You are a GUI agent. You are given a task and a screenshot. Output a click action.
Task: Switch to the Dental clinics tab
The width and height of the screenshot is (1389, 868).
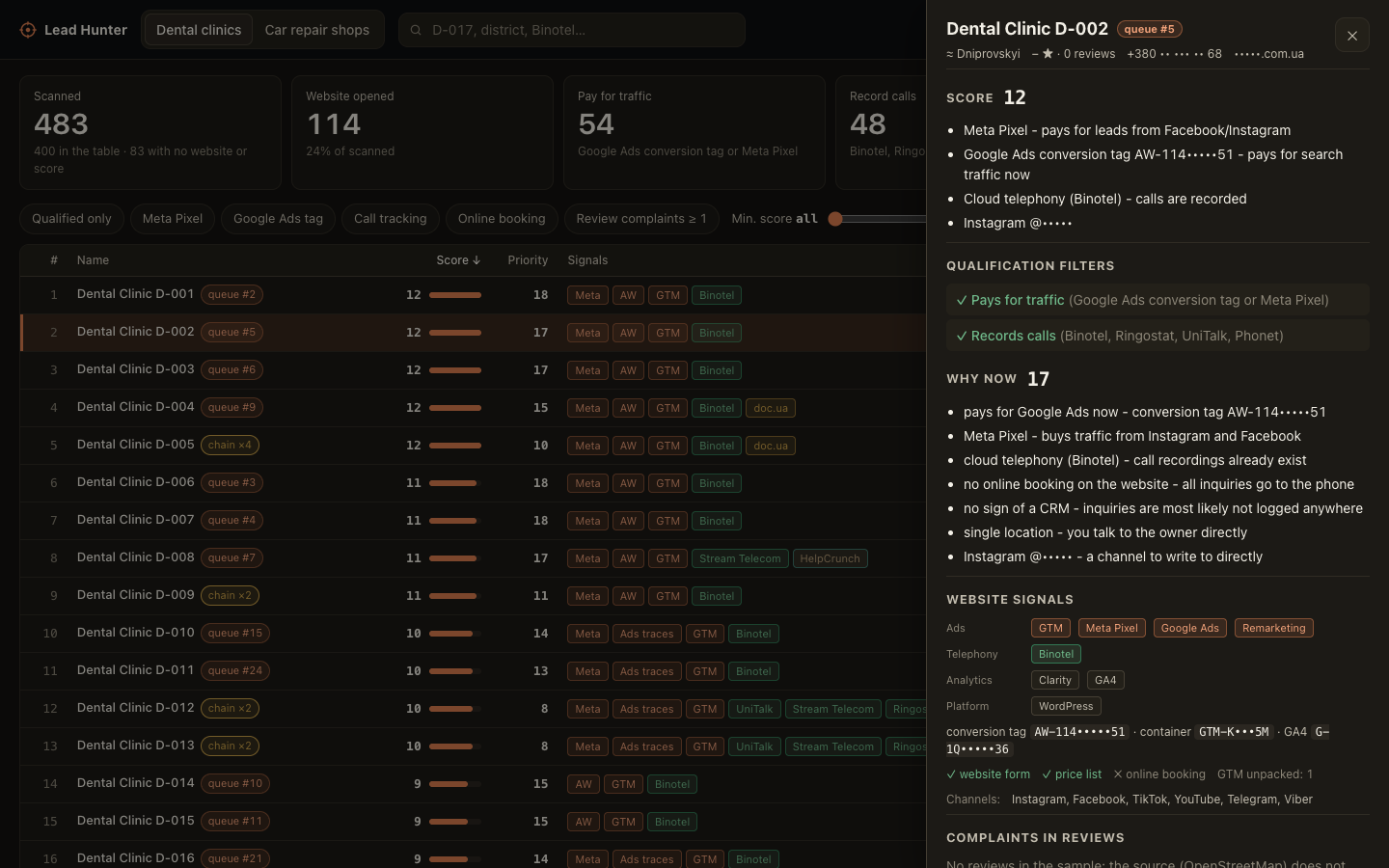click(x=199, y=30)
